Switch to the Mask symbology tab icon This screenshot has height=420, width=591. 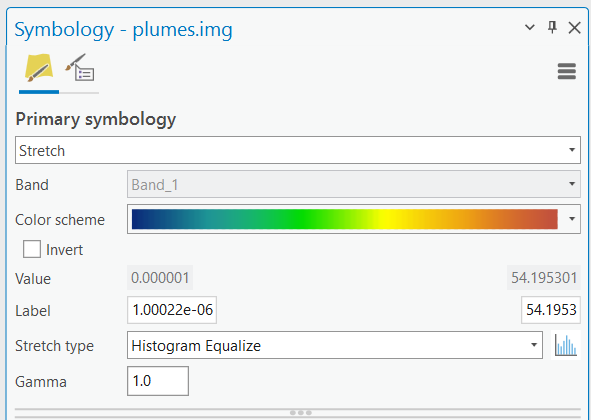tap(80, 68)
